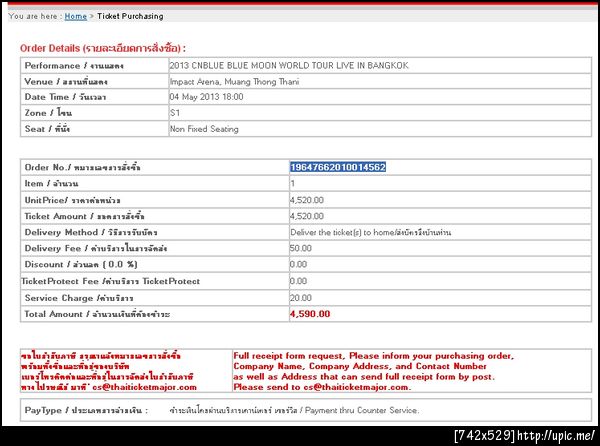
Task: Open the Home breadcrumb link
Action: [75, 16]
